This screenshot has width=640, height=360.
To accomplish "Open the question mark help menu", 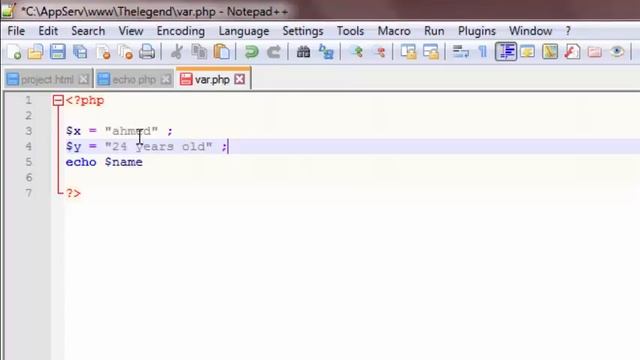I will 568,31.
